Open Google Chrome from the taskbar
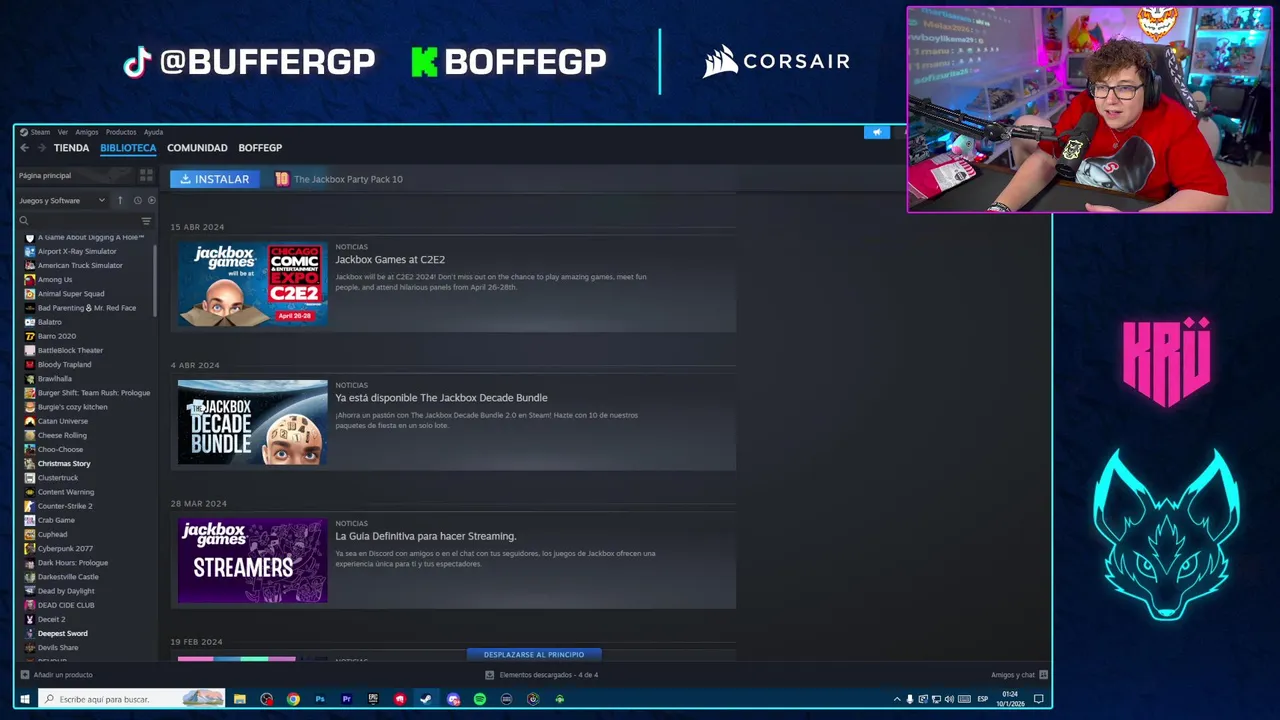Viewport: 1280px width, 720px height. pos(293,699)
